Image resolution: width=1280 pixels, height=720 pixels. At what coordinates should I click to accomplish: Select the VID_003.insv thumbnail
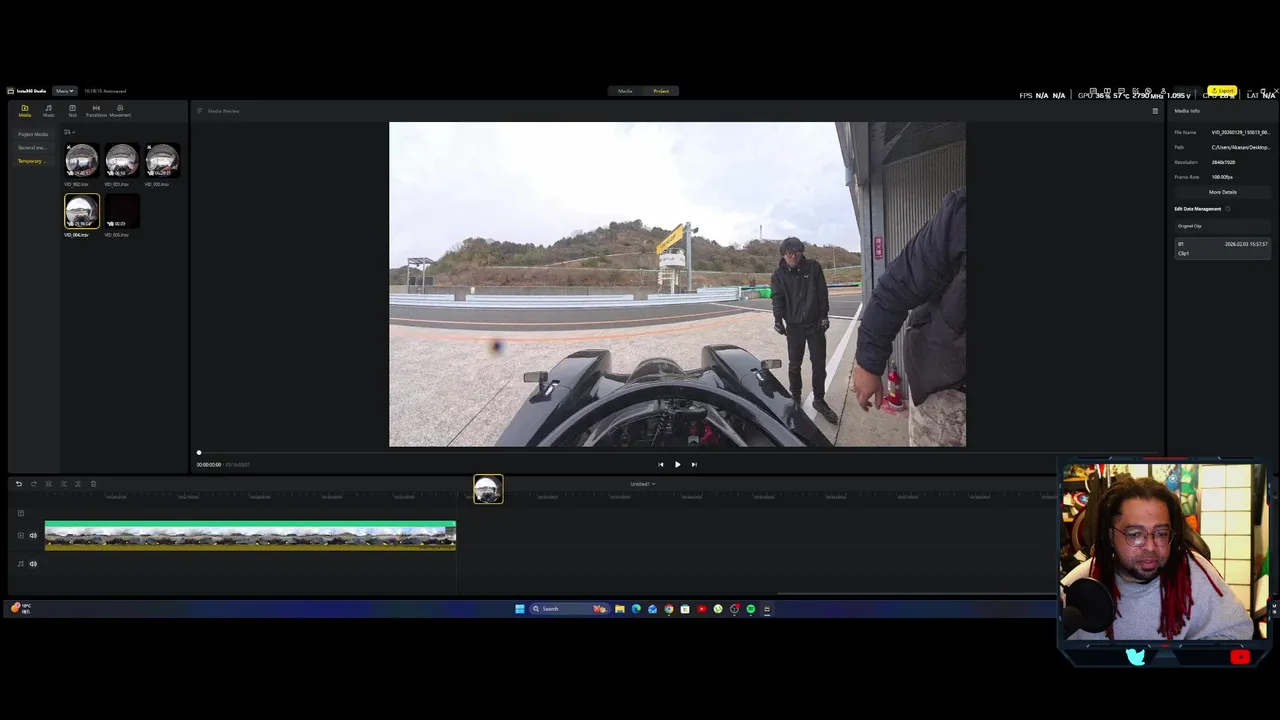pos(162,161)
